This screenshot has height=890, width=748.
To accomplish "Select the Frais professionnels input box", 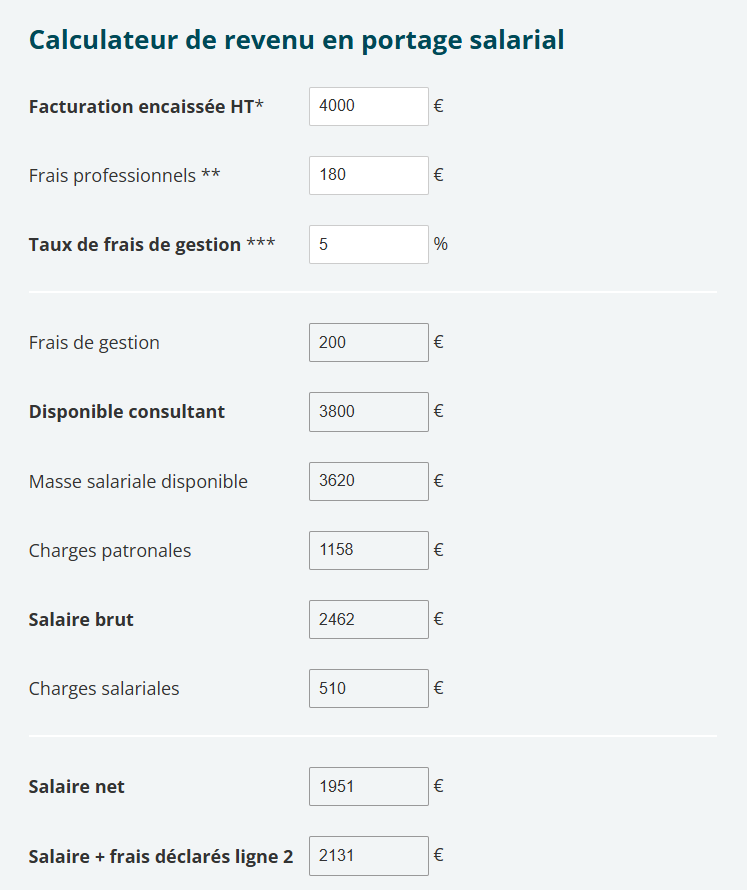I will pyautogui.click(x=368, y=175).
